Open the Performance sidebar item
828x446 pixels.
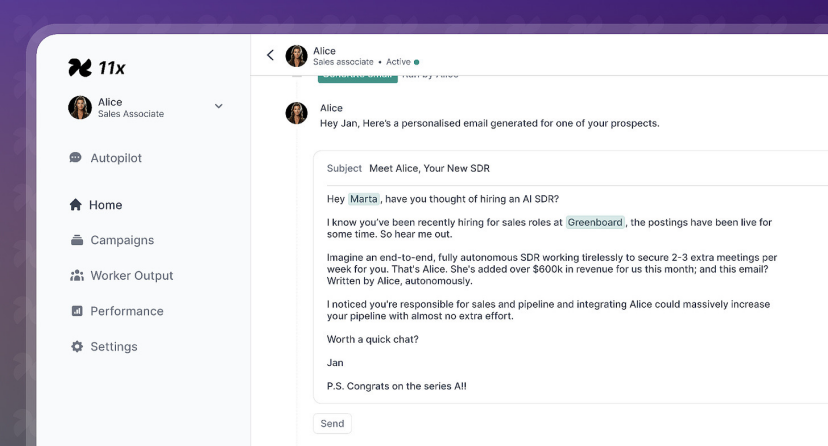127,311
